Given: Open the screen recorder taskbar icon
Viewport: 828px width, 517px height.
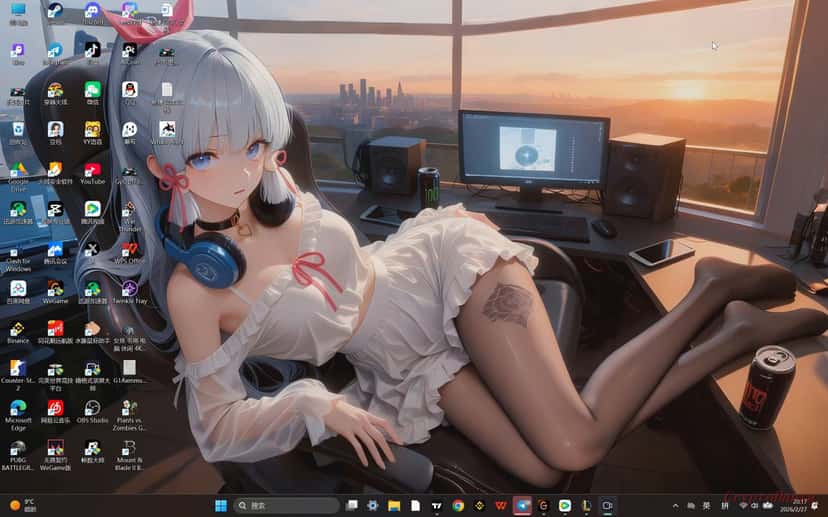Looking at the screenshot, I should 607,505.
